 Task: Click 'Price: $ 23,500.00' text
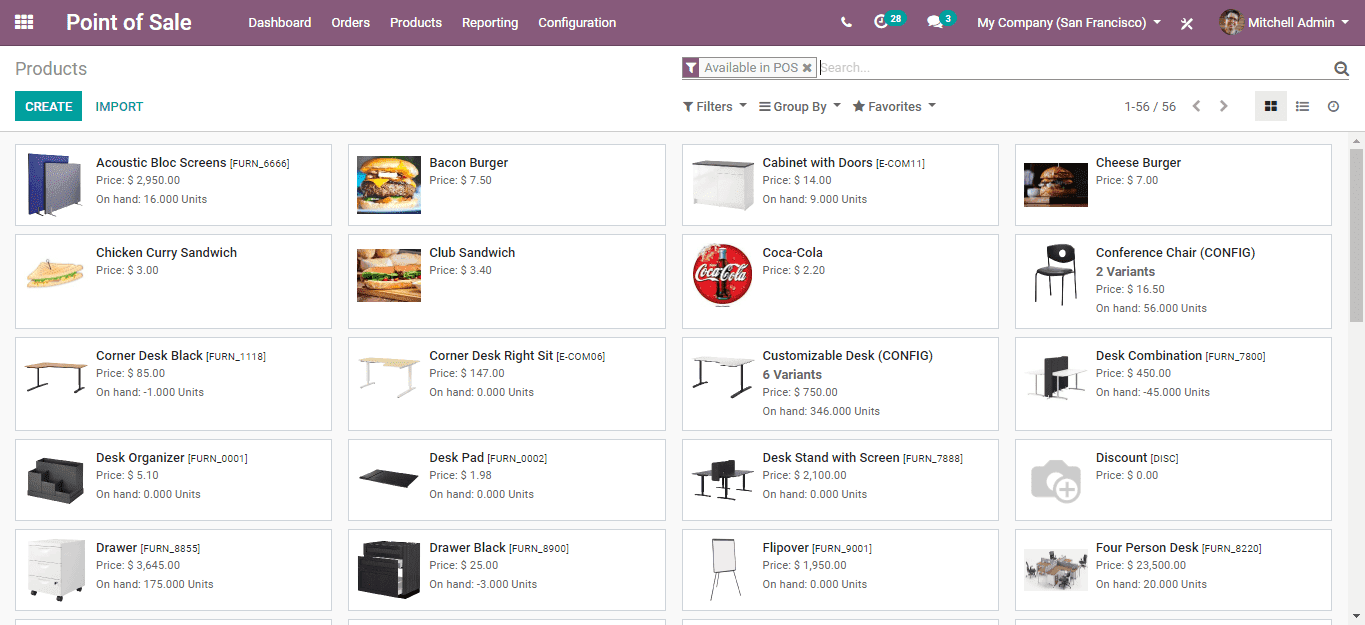[x=1140, y=565]
